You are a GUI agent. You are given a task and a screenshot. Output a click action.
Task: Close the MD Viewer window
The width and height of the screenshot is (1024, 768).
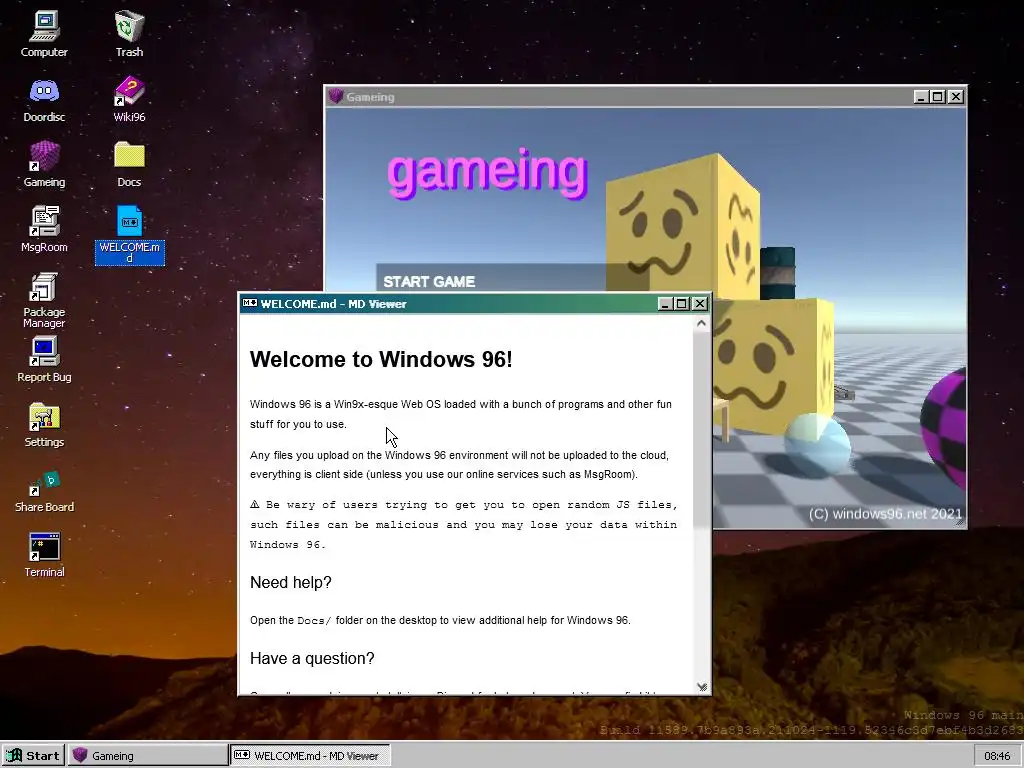[x=699, y=304]
